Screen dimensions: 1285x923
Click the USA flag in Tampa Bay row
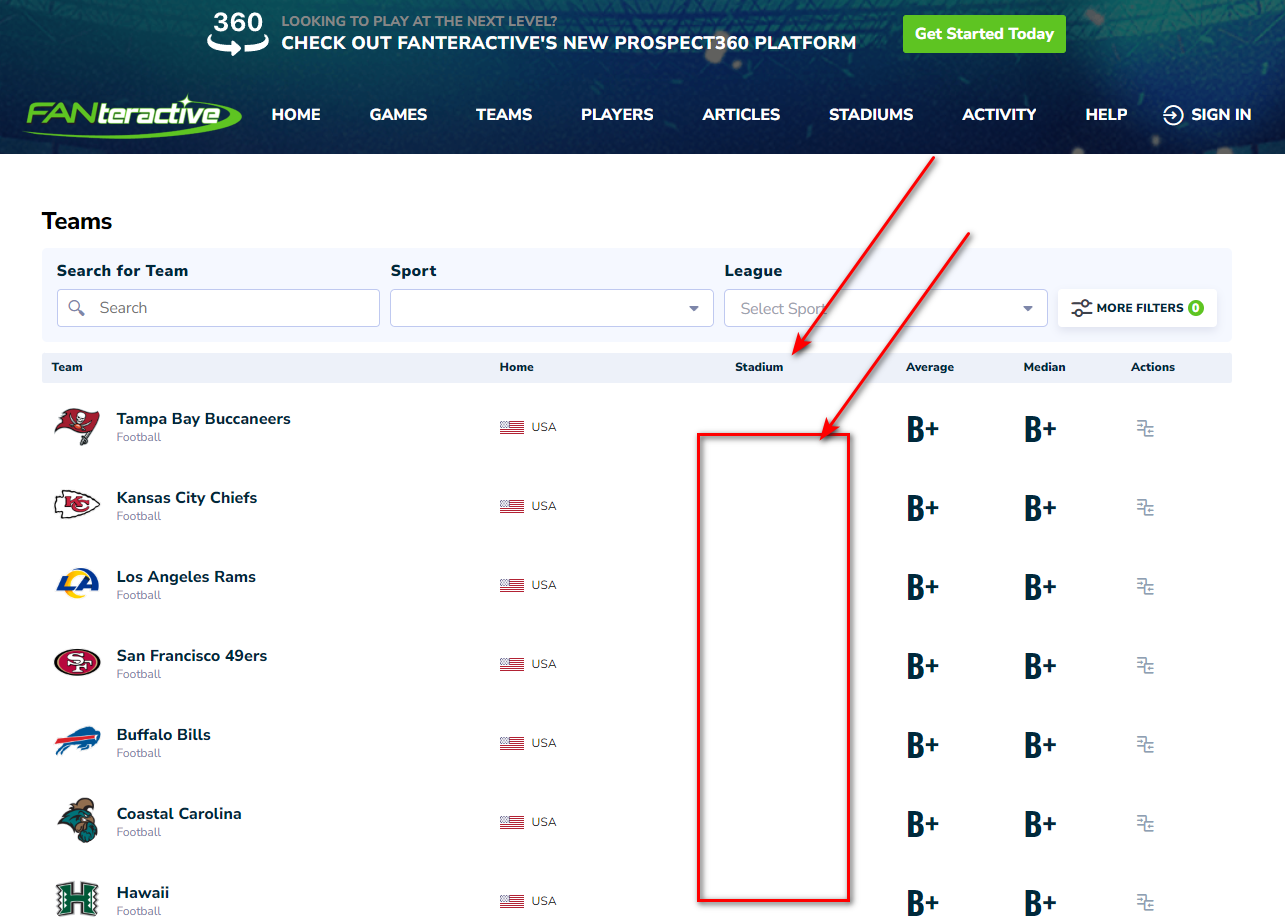pos(512,427)
